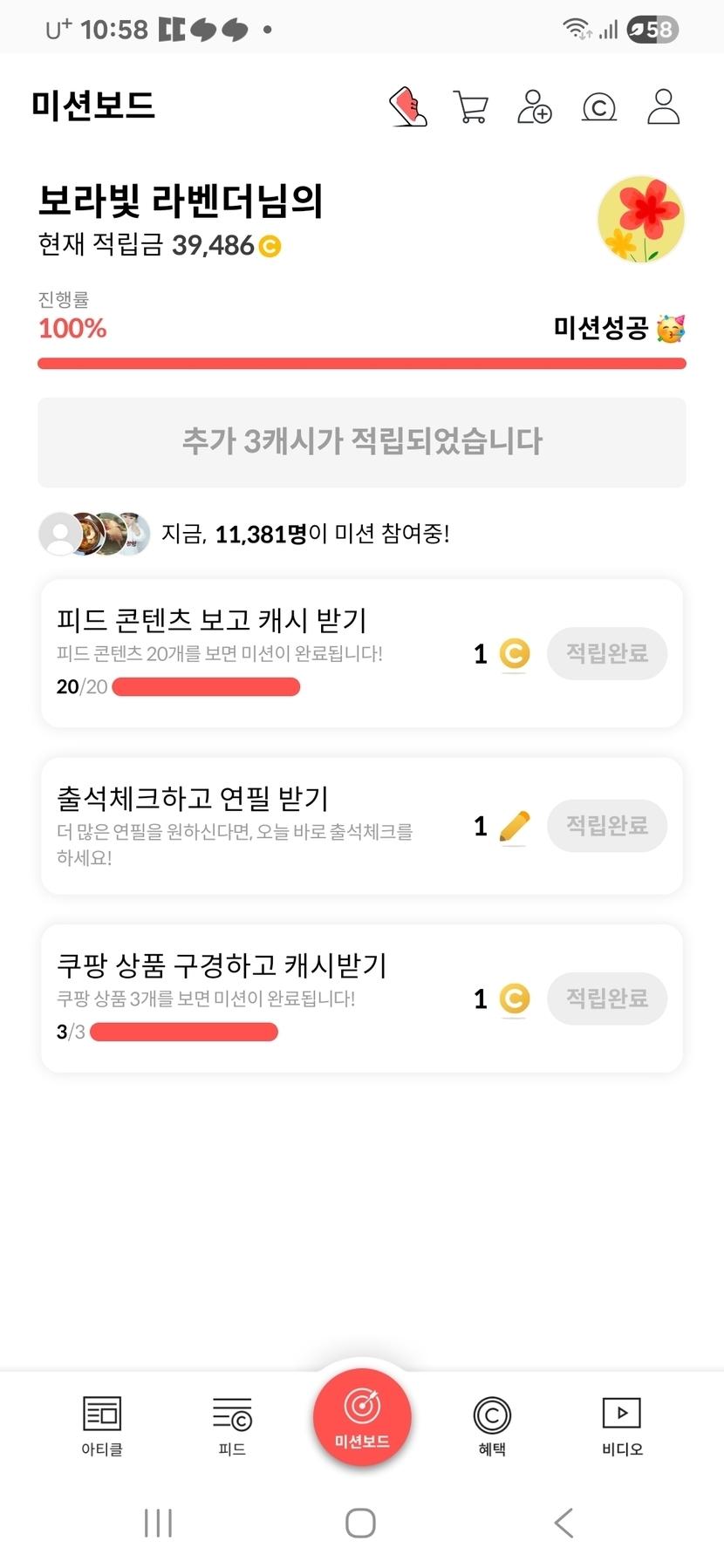Tap the red sneaker icon in header

coord(407,107)
